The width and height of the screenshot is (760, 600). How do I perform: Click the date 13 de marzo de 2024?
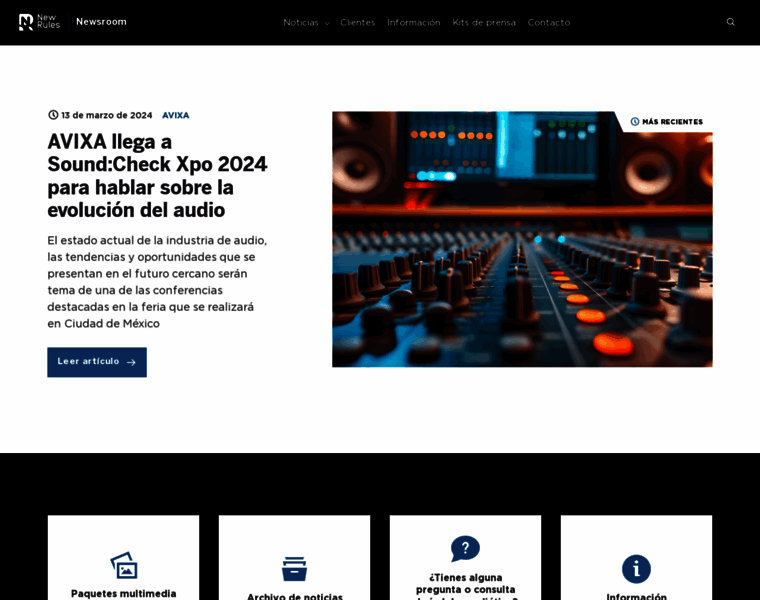pos(107,115)
